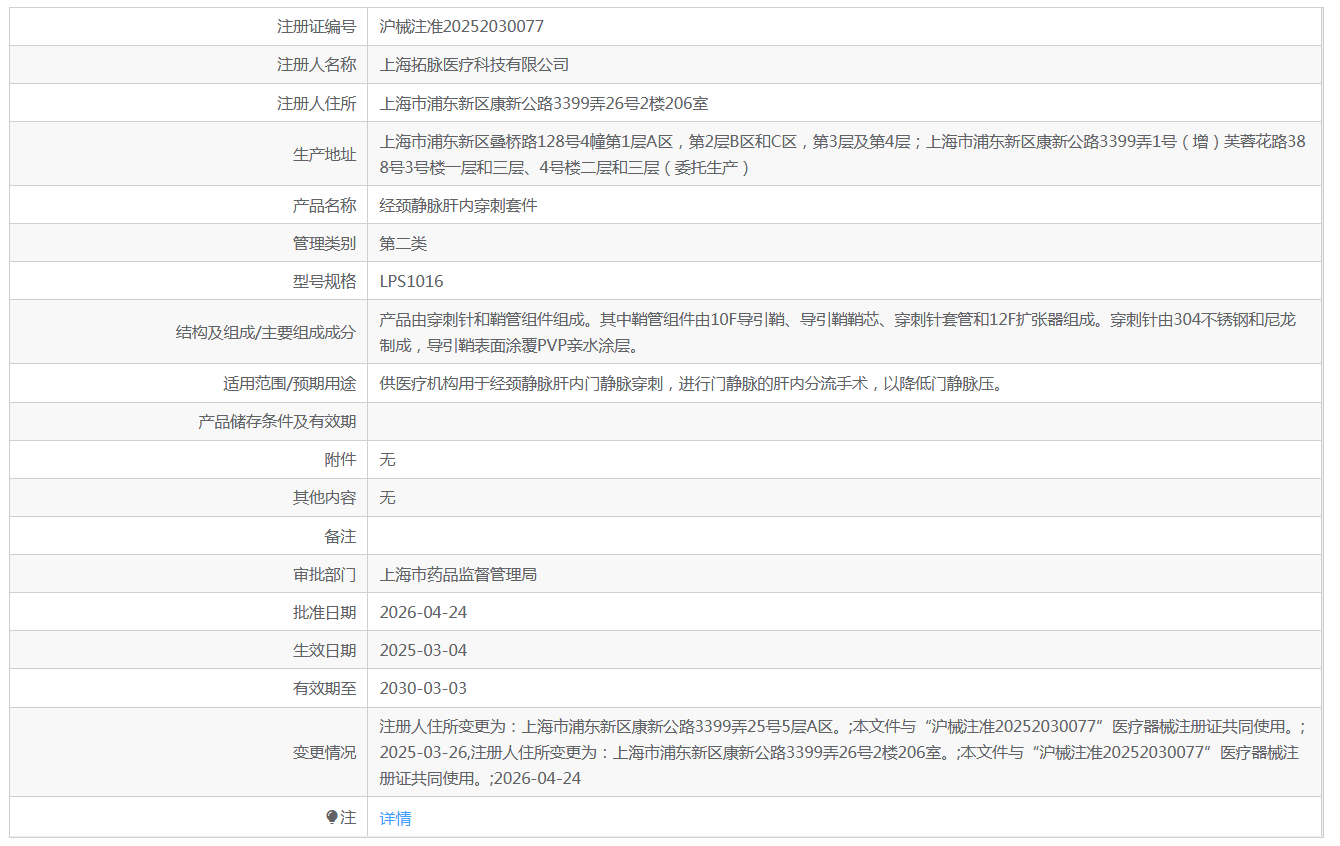Click the 生产地址 label

(324, 154)
